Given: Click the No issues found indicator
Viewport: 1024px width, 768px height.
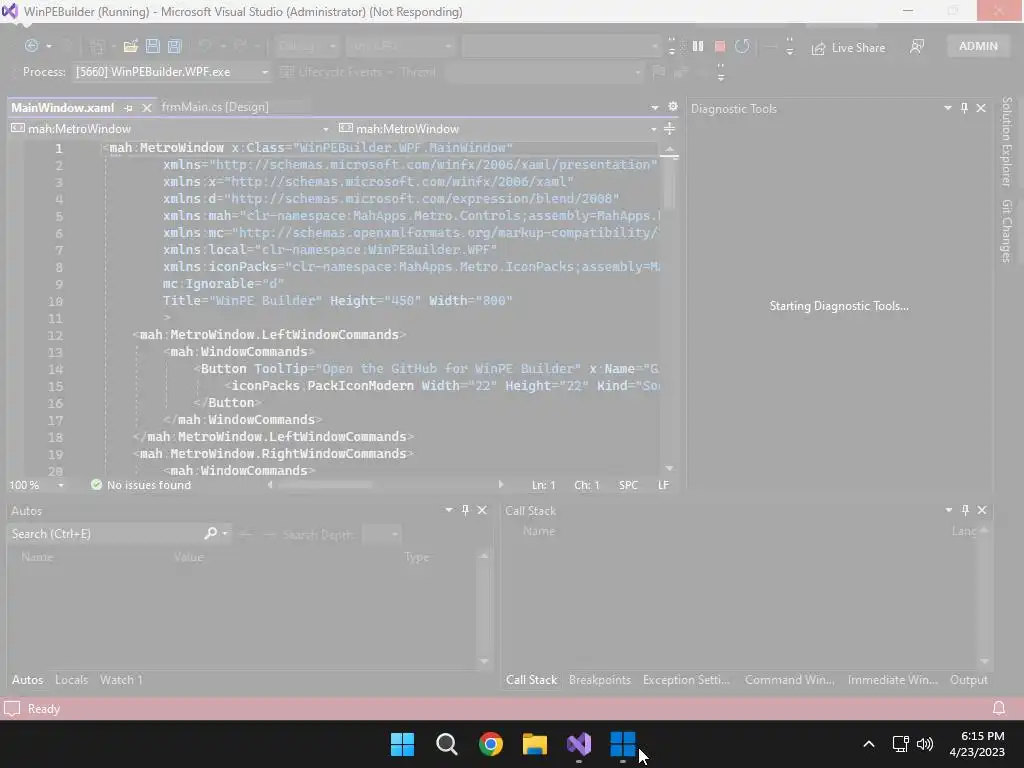Looking at the screenshot, I should (x=141, y=485).
